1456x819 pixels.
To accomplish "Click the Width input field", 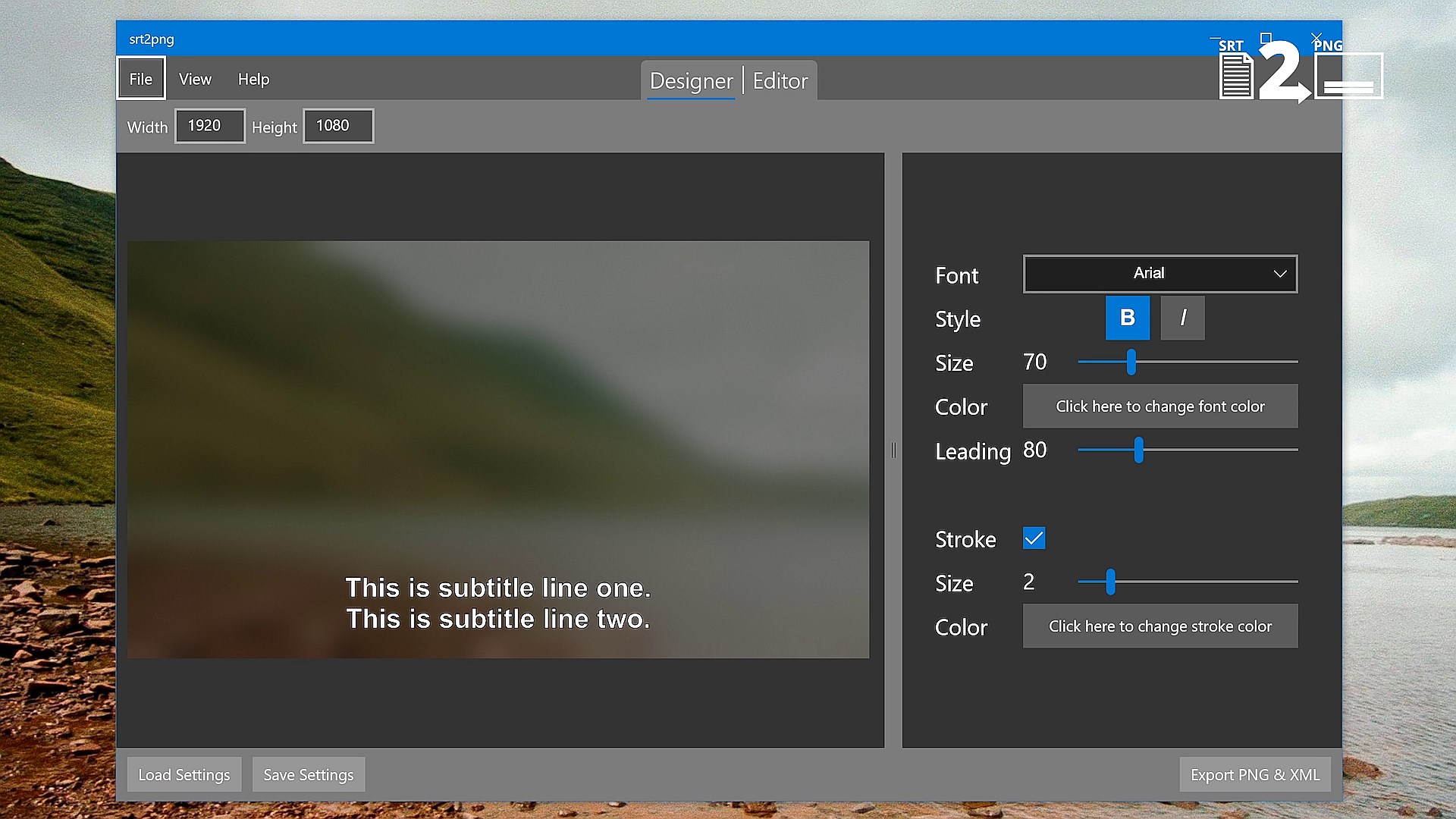I will click(210, 126).
